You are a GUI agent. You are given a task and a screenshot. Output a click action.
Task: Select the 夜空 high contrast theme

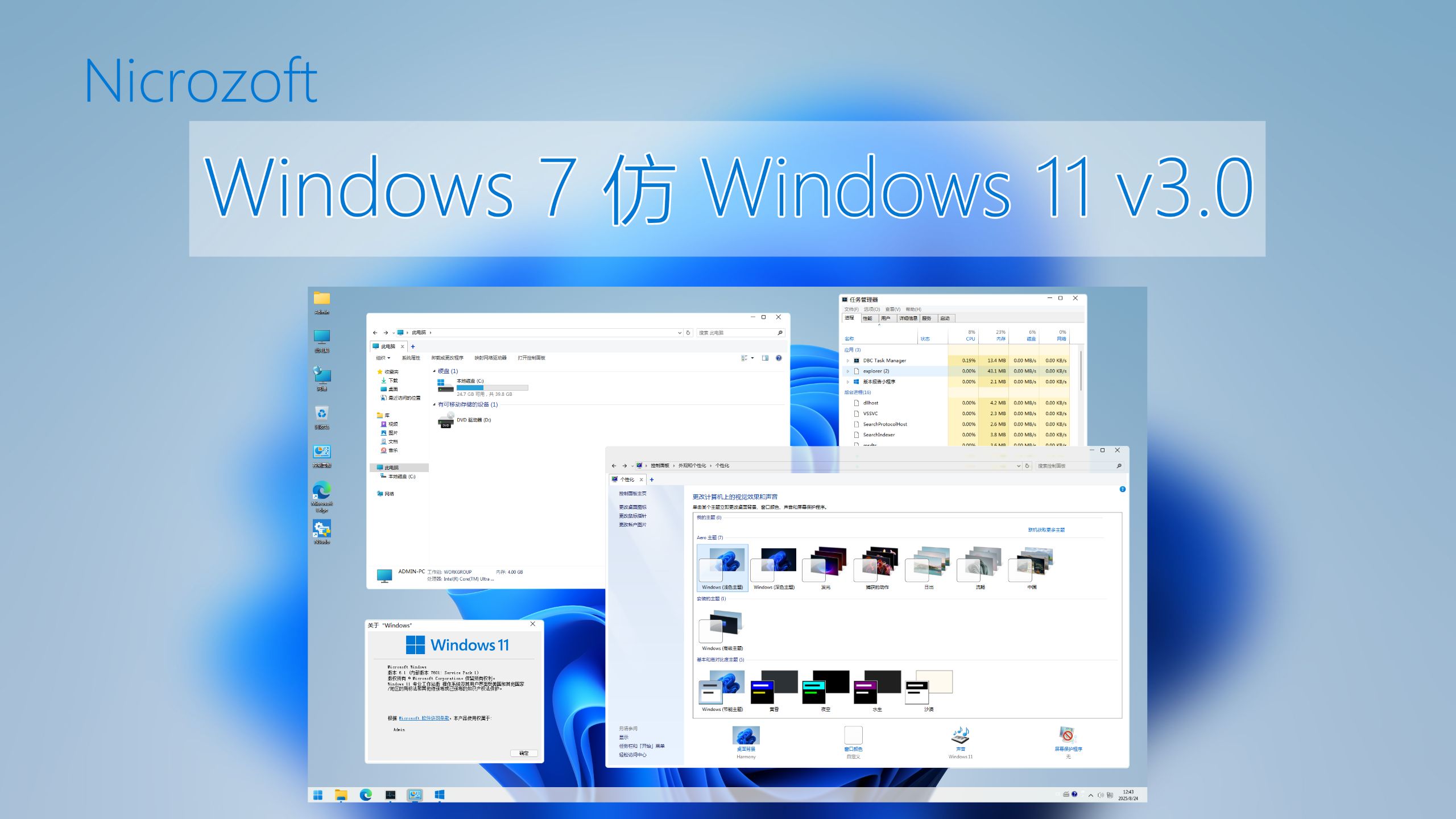click(x=825, y=690)
